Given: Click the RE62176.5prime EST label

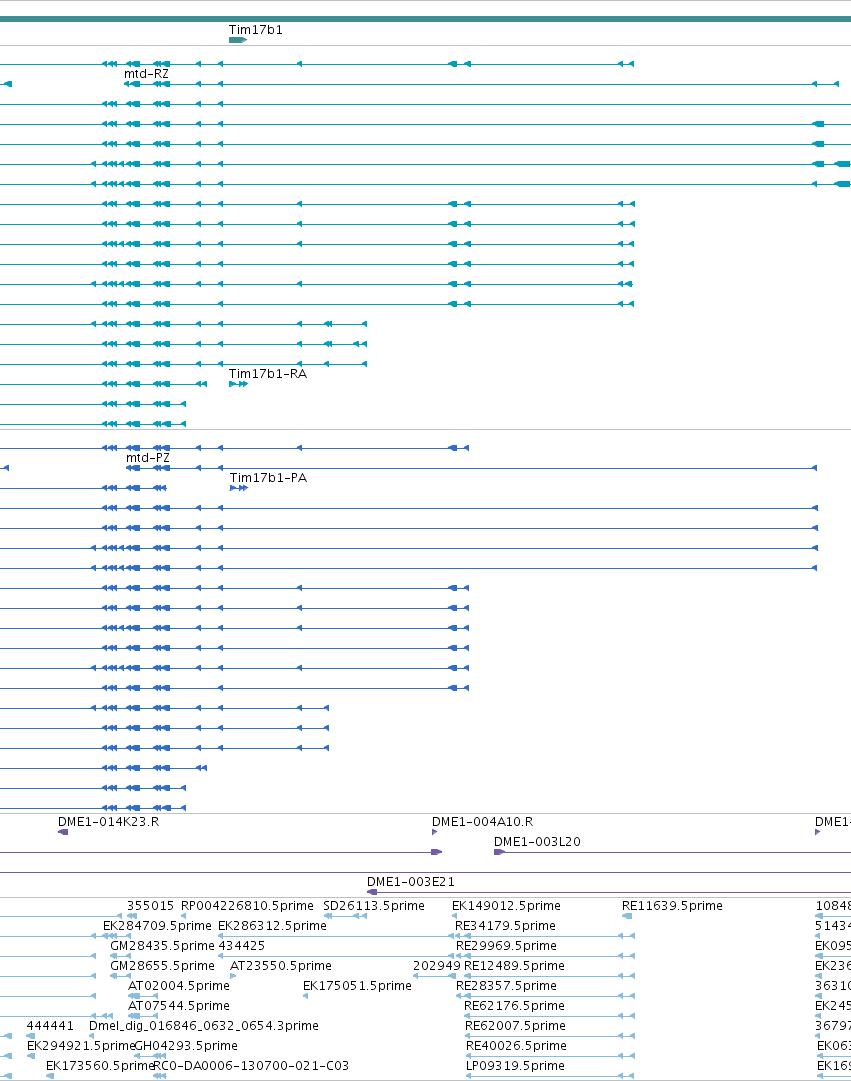Looking at the screenshot, I should pos(514,1006).
